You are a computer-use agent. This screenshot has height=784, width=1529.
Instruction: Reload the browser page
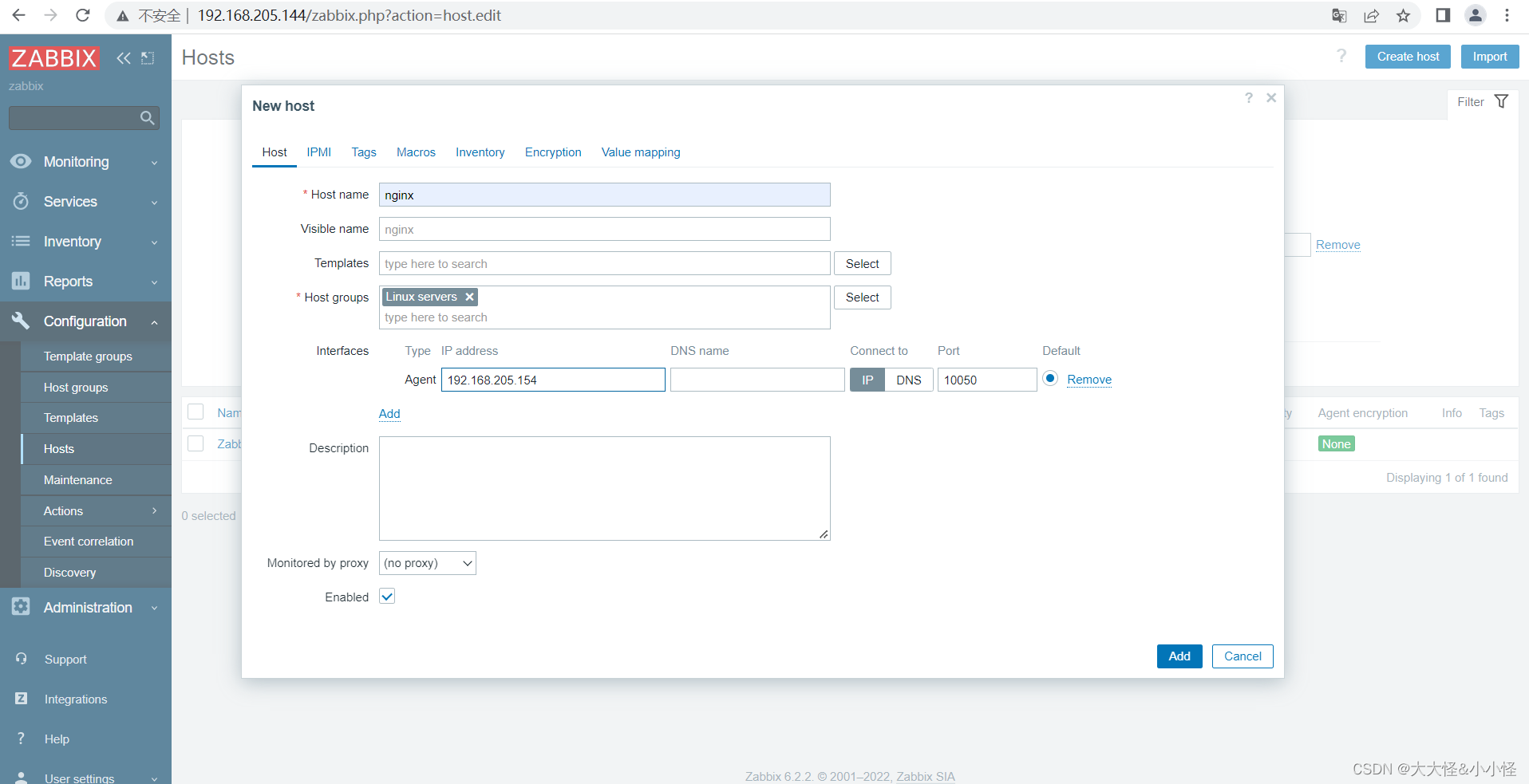[x=82, y=15]
